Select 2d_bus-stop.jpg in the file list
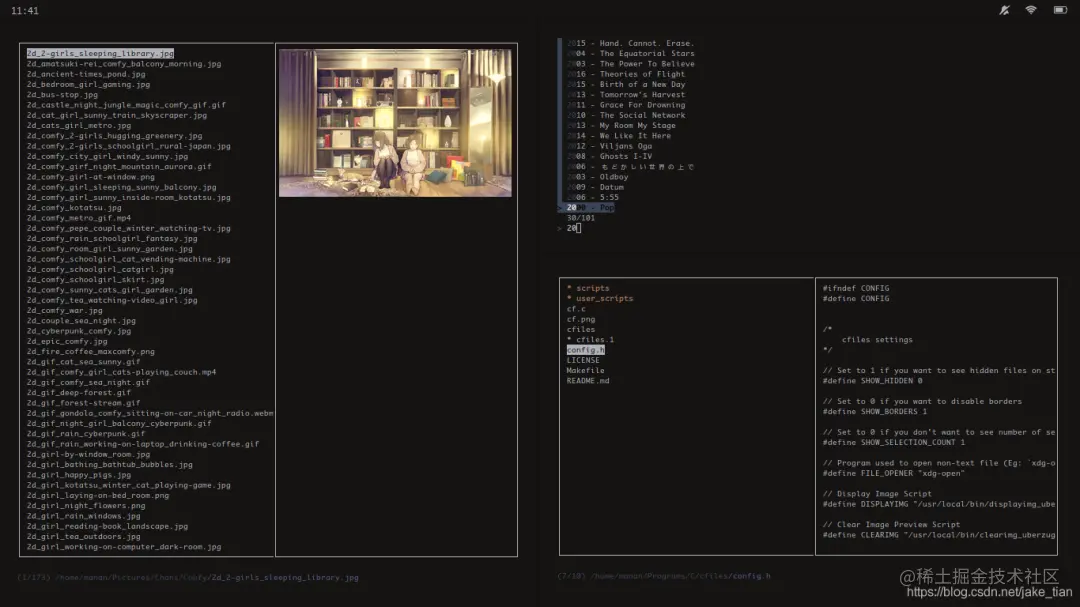1080x607 pixels. point(62,94)
